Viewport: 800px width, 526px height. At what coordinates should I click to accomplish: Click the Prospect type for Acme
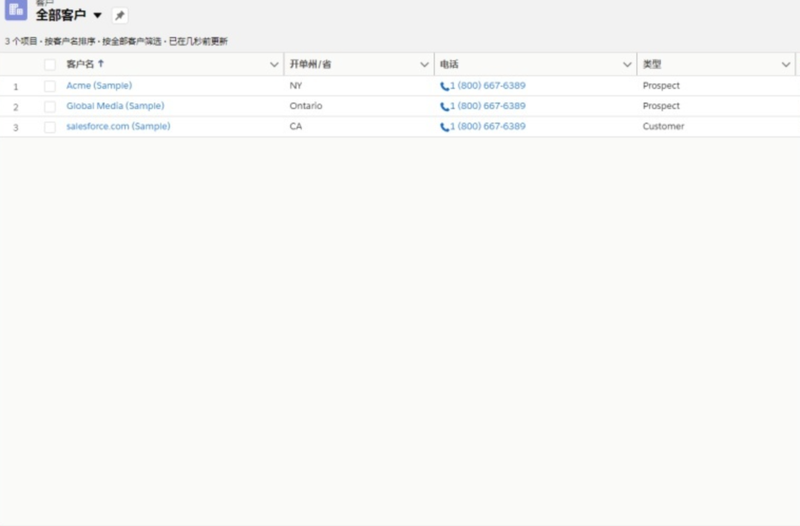(x=661, y=85)
